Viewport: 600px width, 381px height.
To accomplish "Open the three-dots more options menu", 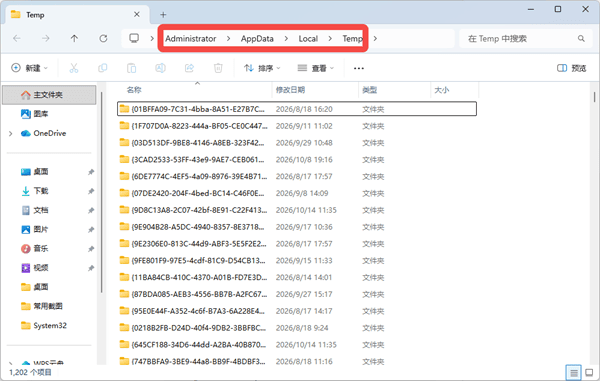I will pos(359,68).
